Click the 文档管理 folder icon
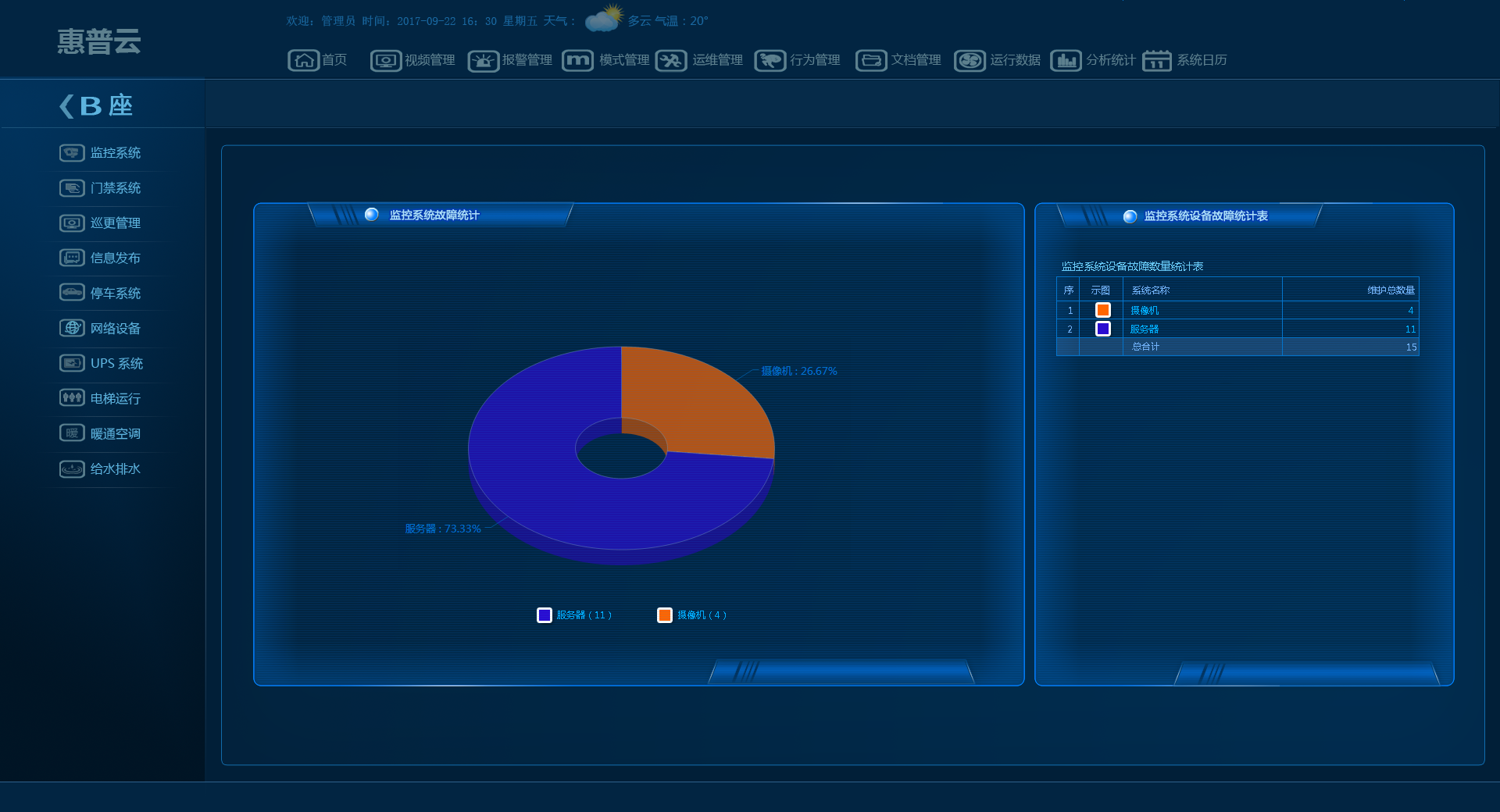Screen dimensions: 1500x812 point(871,60)
